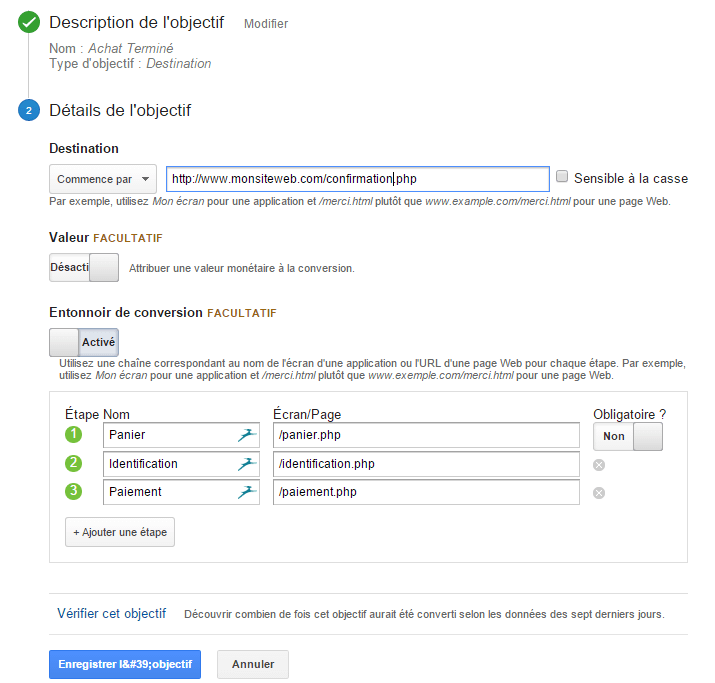Click the blue step 2 circle icon
This screenshot has width=715, height=683.
tap(28, 110)
